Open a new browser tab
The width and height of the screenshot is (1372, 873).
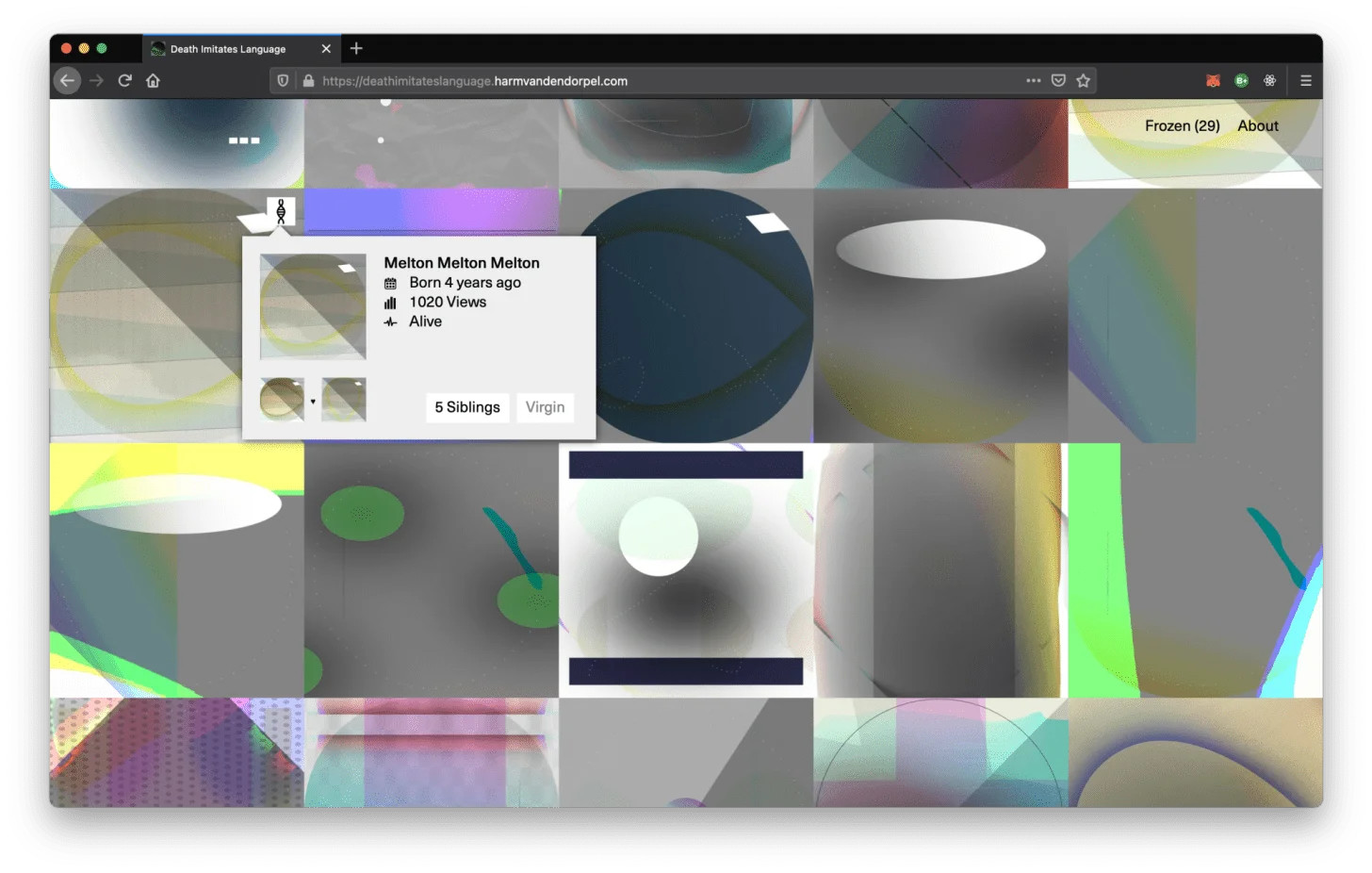pyautogui.click(x=356, y=49)
